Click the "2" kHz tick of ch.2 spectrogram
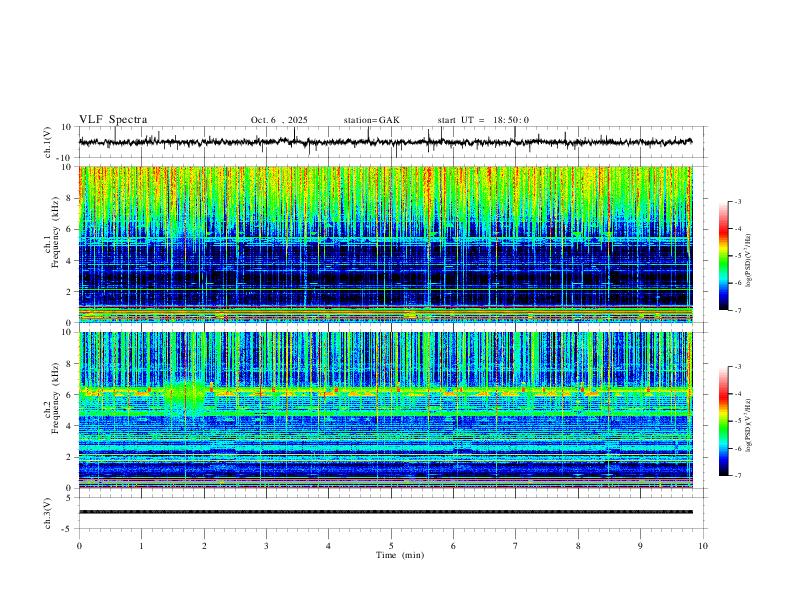792x612 pixels. [x=70, y=457]
